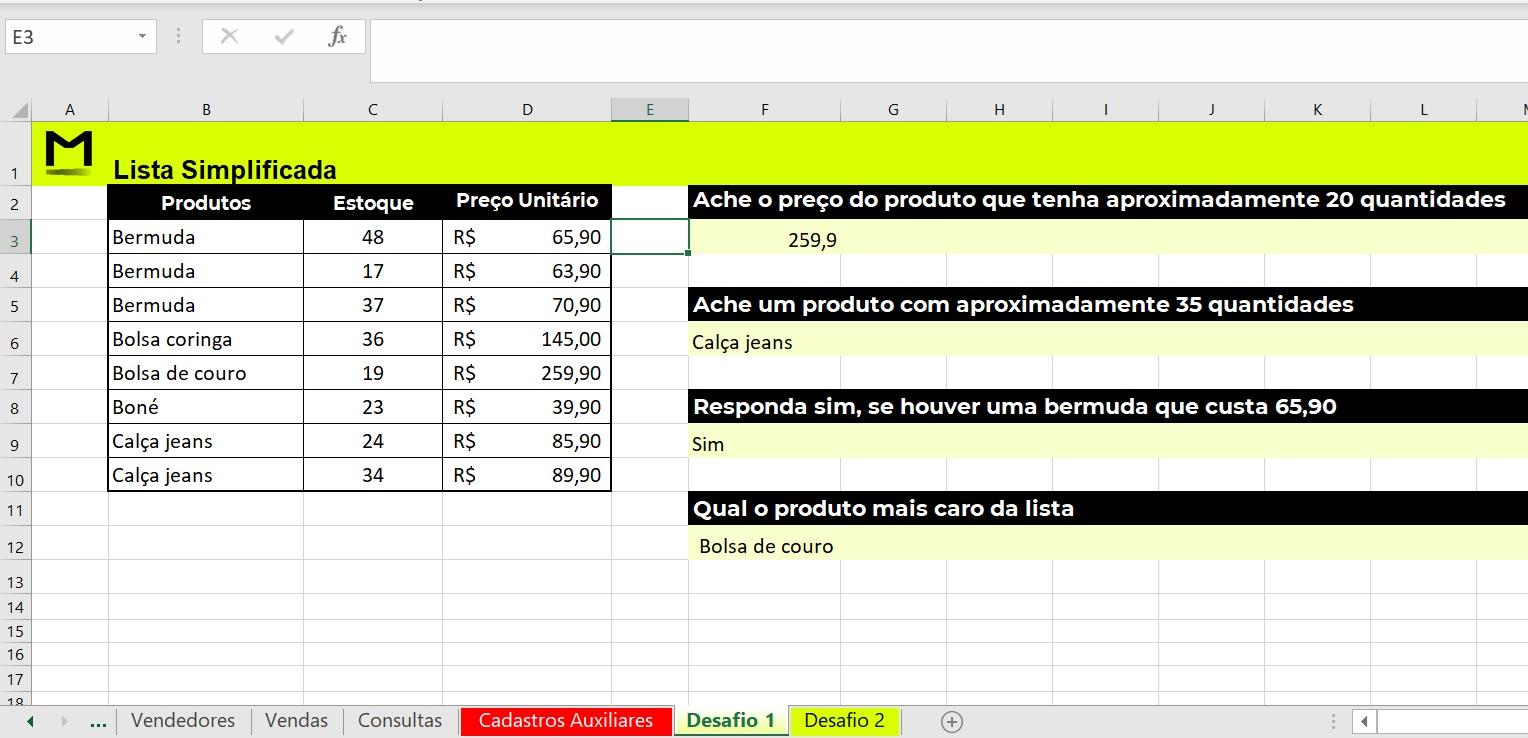Image resolution: width=1528 pixels, height=738 pixels.
Task: Click the left sheet-scrolling arrow
Action: coord(29,720)
